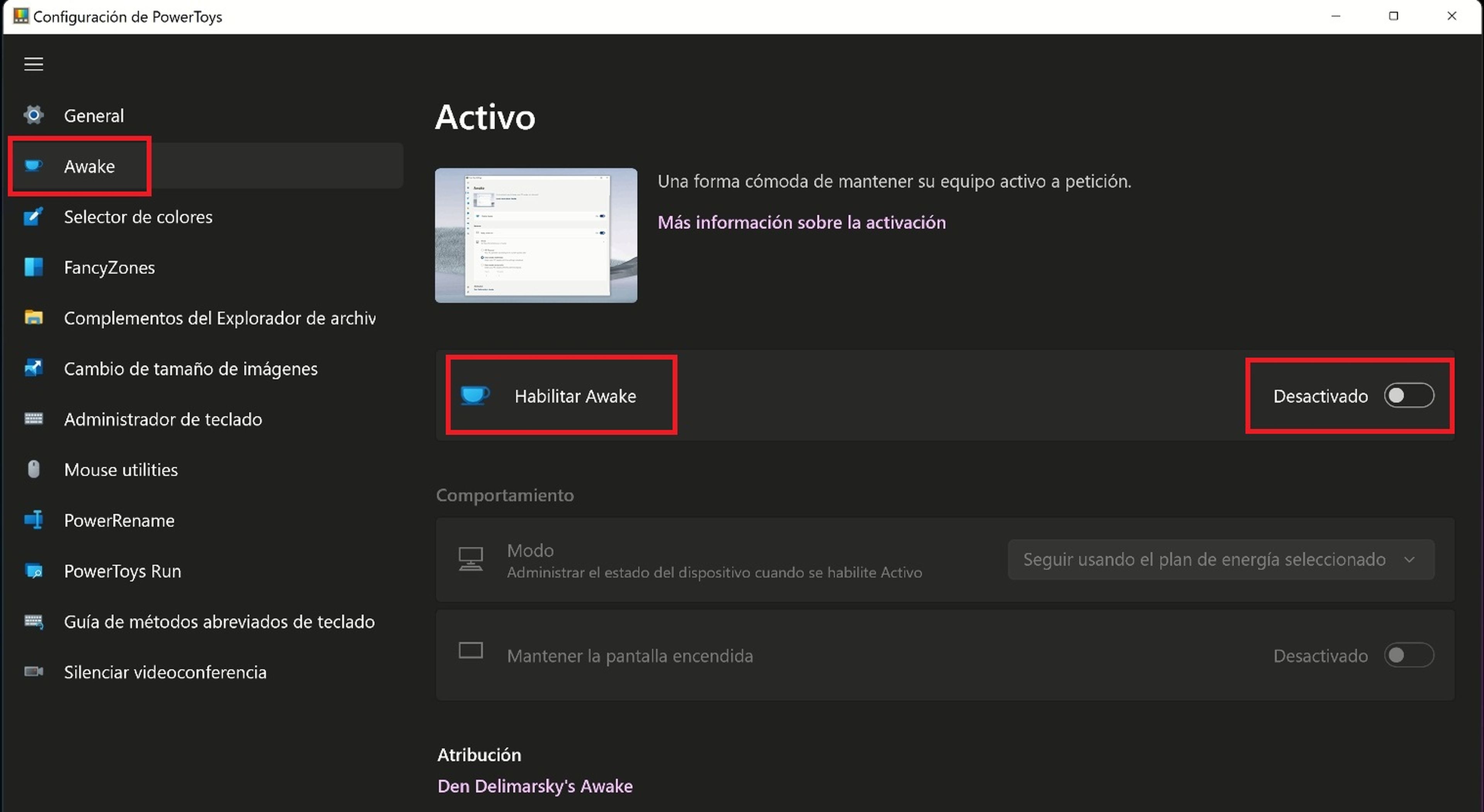The height and width of the screenshot is (812, 1484).
Task: Click the Awake preview screenshot thumbnail
Action: [x=536, y=236]
